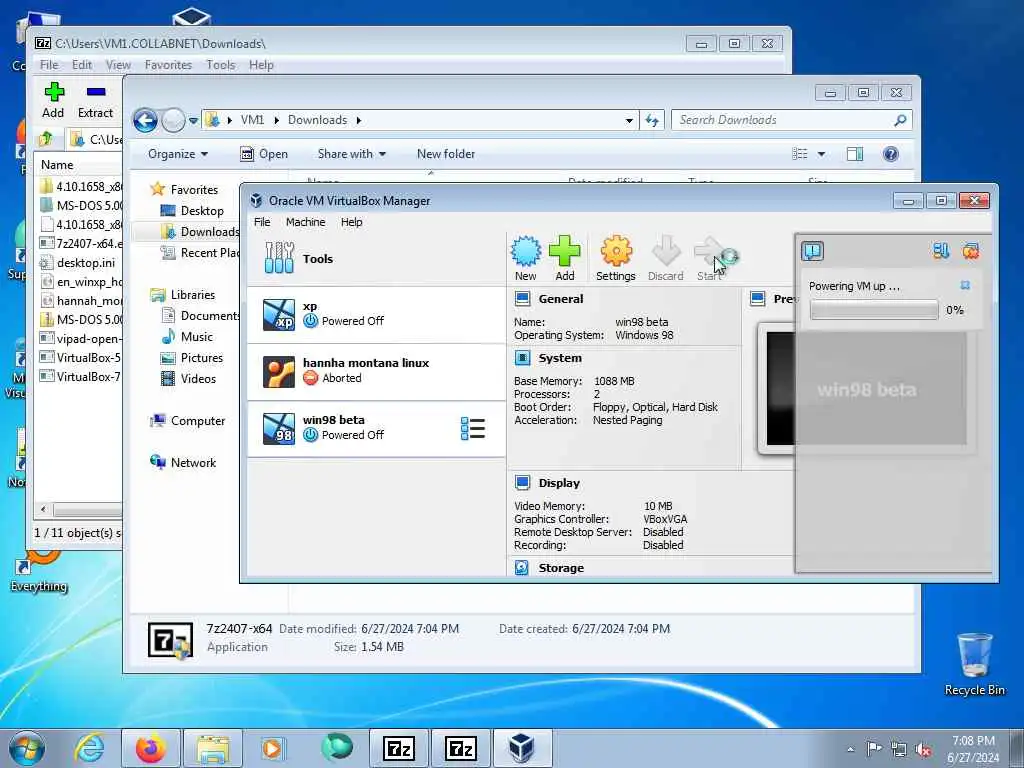Click the Downloads breadcrumb in address bar
The height and width of the screenshot is (768, 1024).
[x=317, y=120]
